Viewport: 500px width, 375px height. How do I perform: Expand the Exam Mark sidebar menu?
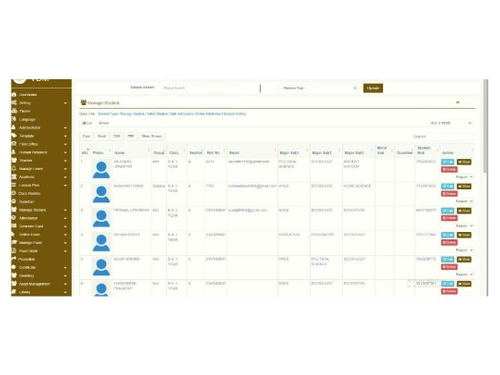[x=65, y=251]
